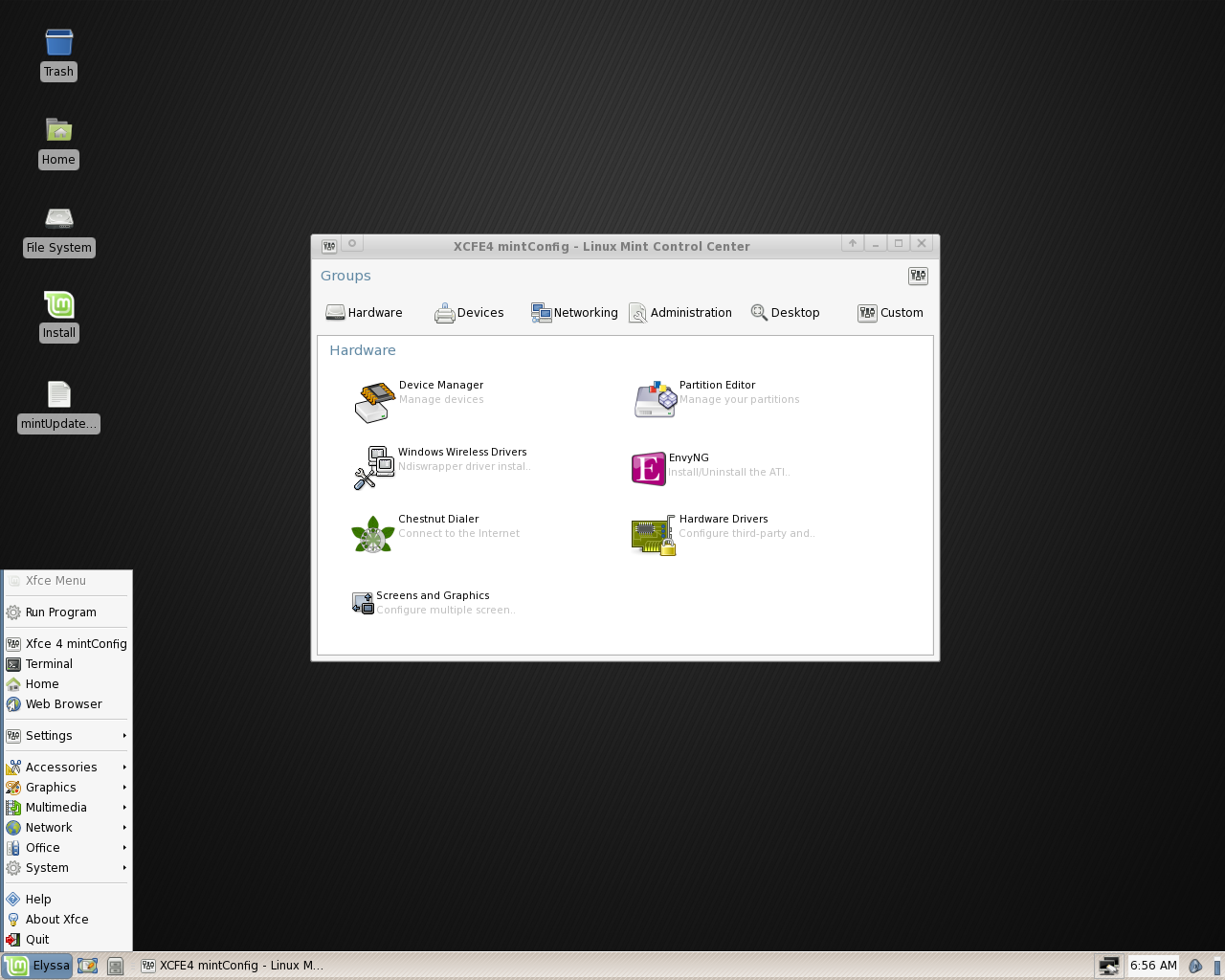Select the Desktop group
Viewport: 1225px width, 980px height.
[x=785, y=313]
